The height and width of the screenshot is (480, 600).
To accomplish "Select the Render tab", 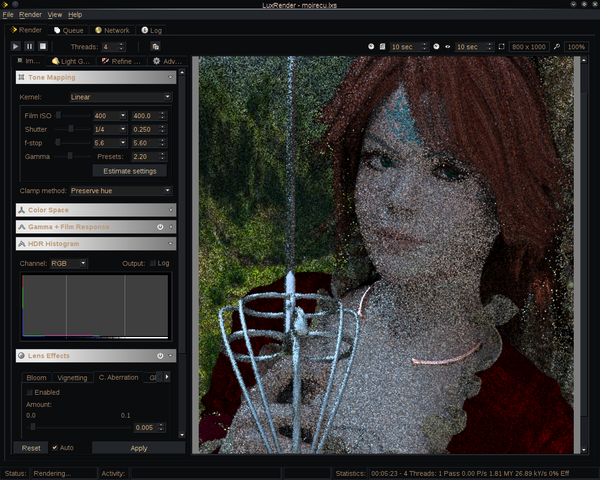I will (x=26, y=30).
